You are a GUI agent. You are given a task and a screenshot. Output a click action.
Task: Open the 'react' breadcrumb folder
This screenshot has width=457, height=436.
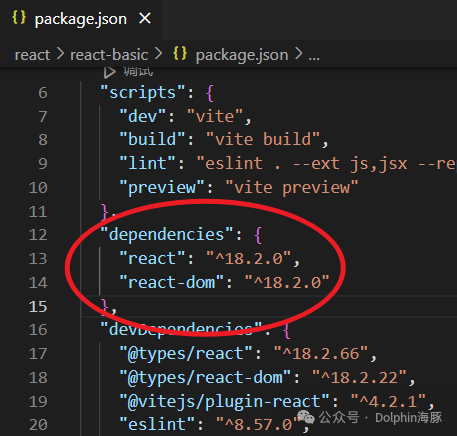pos(32,55)
